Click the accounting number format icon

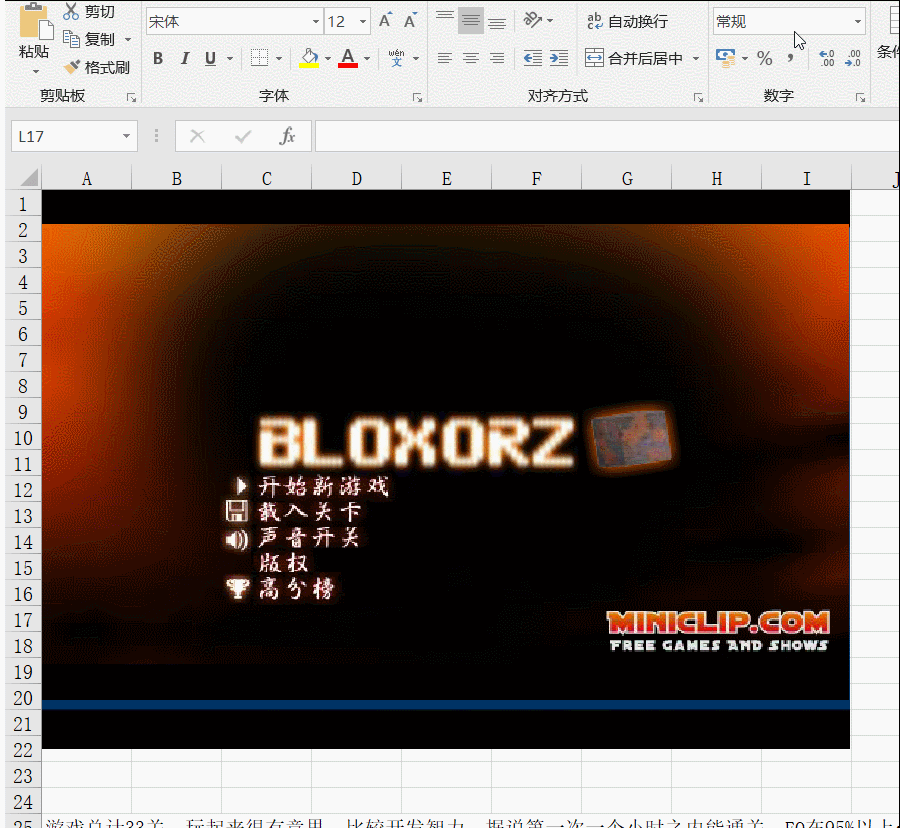726,58
